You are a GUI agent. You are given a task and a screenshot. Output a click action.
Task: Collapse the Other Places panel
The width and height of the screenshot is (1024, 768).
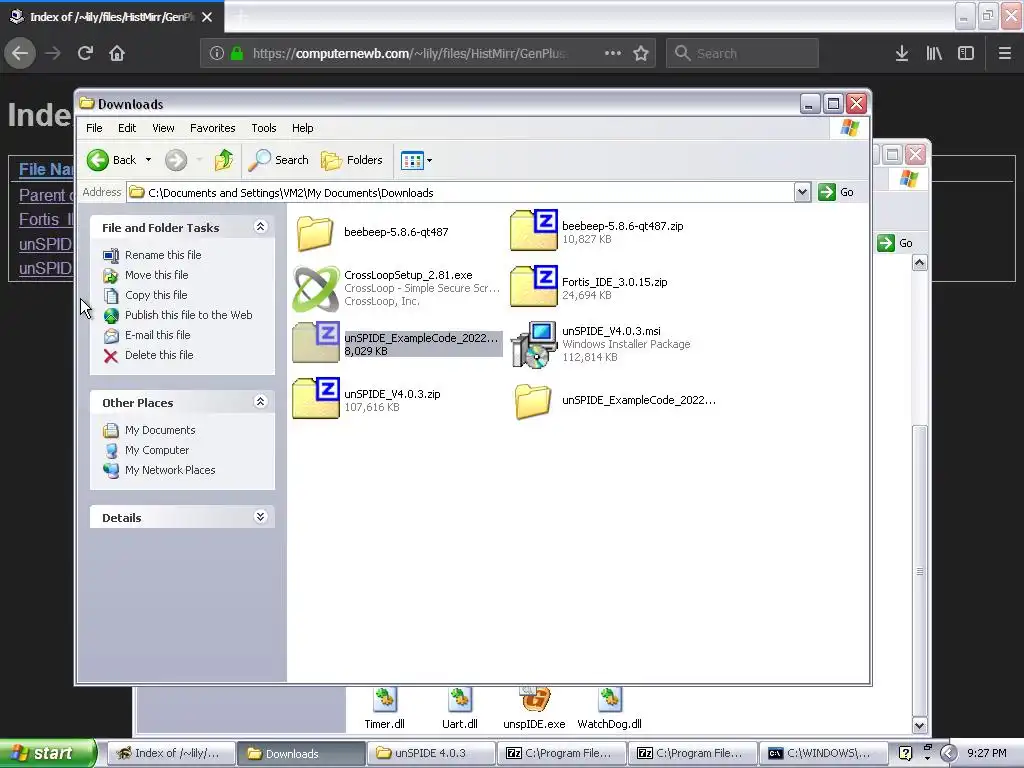click(260, 402)
